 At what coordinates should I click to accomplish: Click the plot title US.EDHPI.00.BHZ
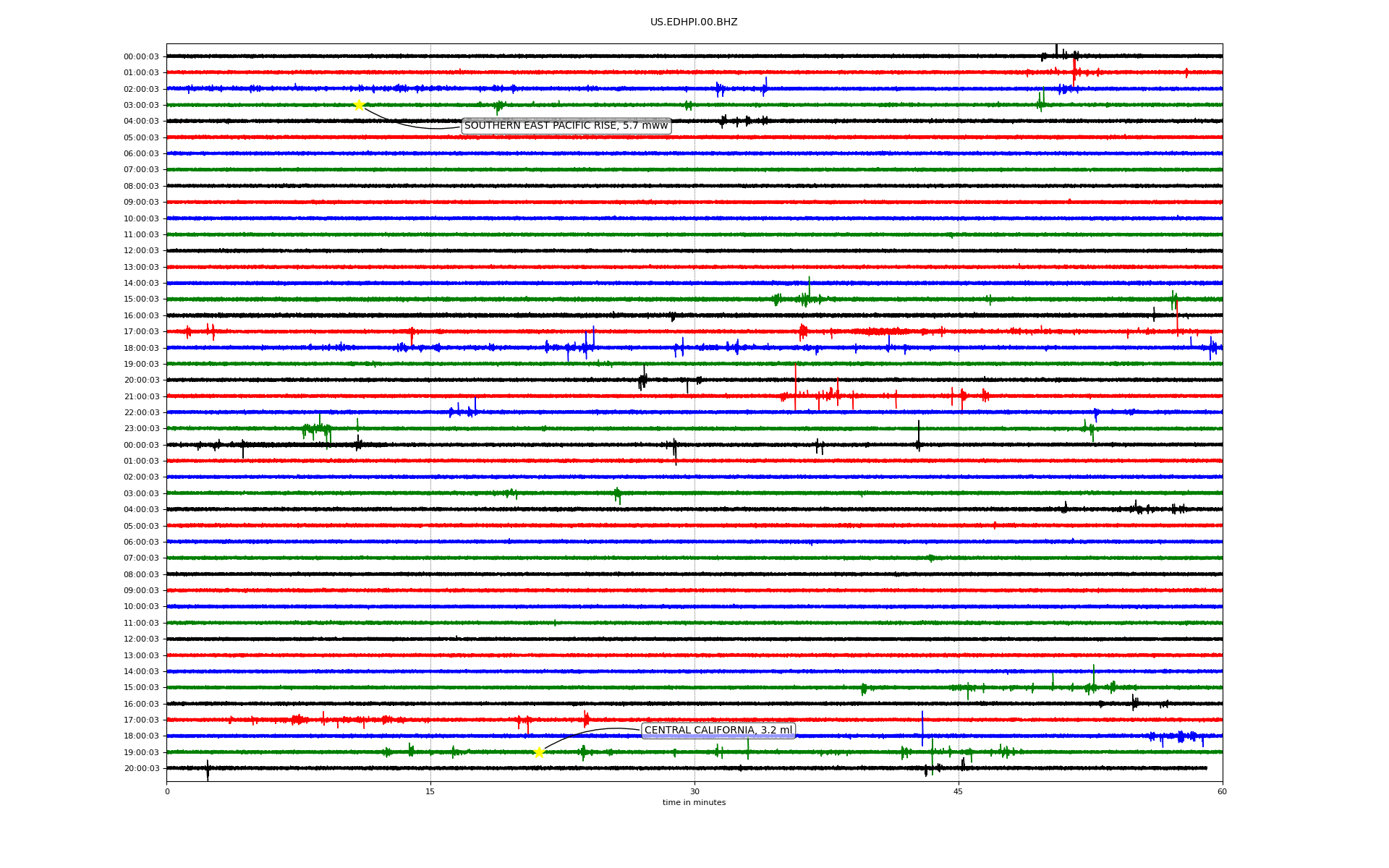point(694,22)
